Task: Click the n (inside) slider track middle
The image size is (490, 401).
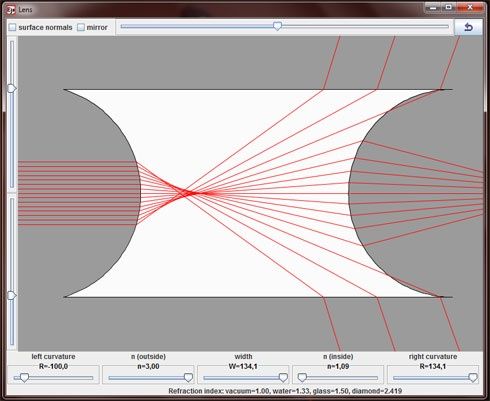Action: 338,378
